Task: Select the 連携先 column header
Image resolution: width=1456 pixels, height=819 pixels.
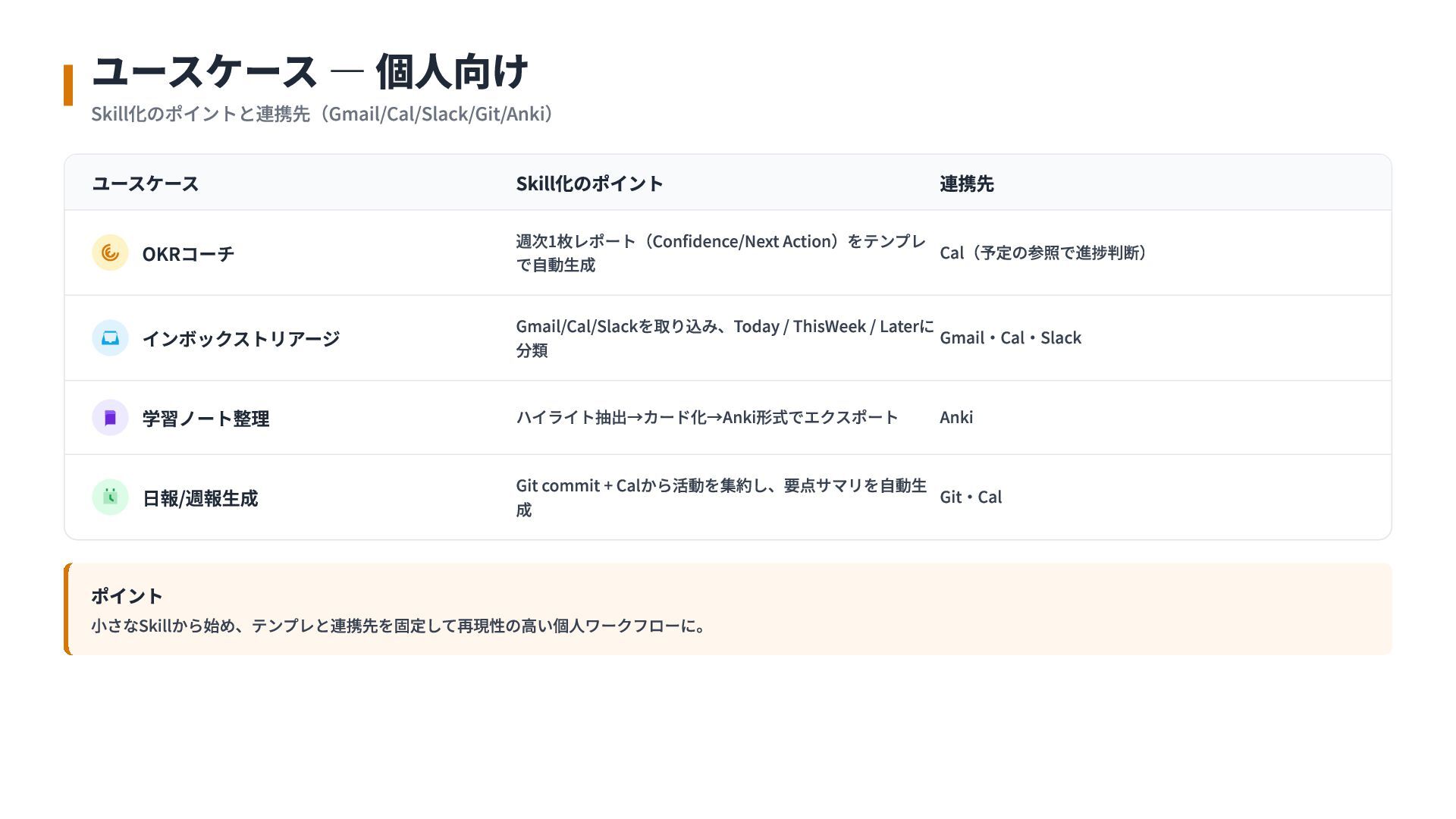Action: 966,184
